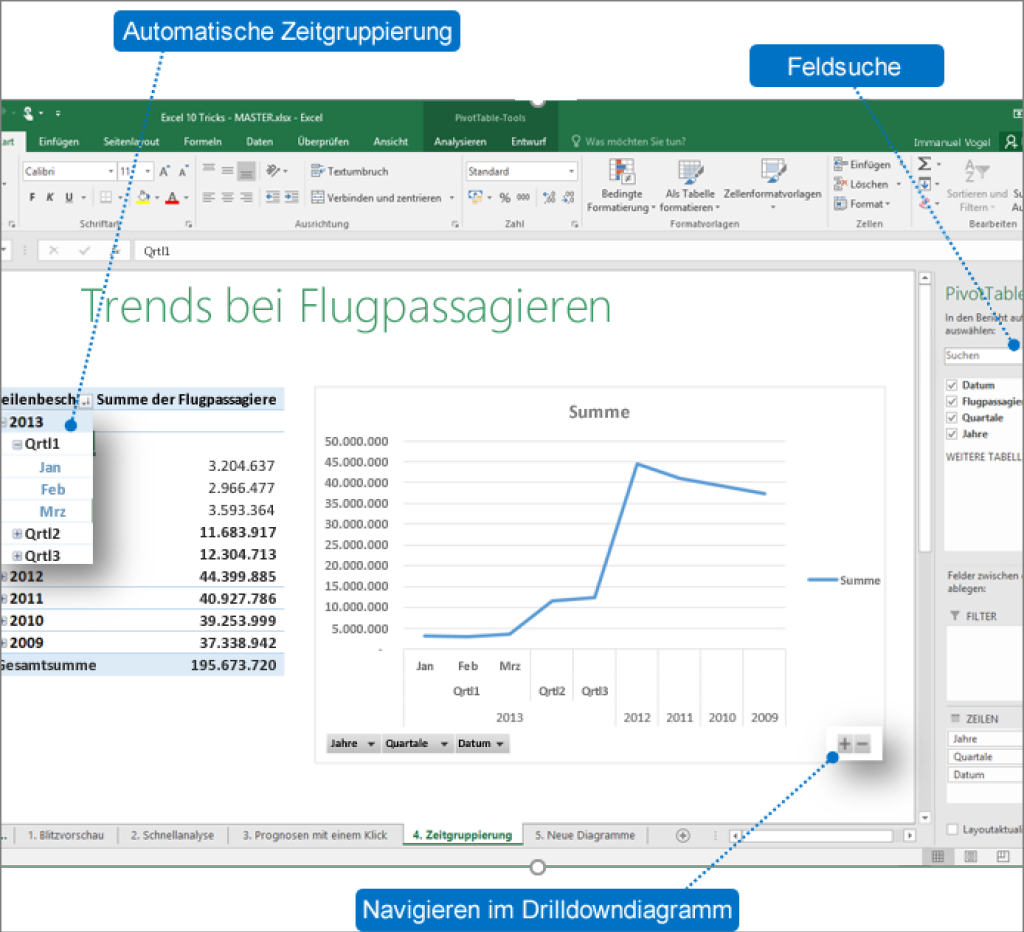Image resolution: width=1024 pixels, height=932 pixels.
Task: Apply yellow fill color
Action: pyautogui.click(x=143, y=197)
